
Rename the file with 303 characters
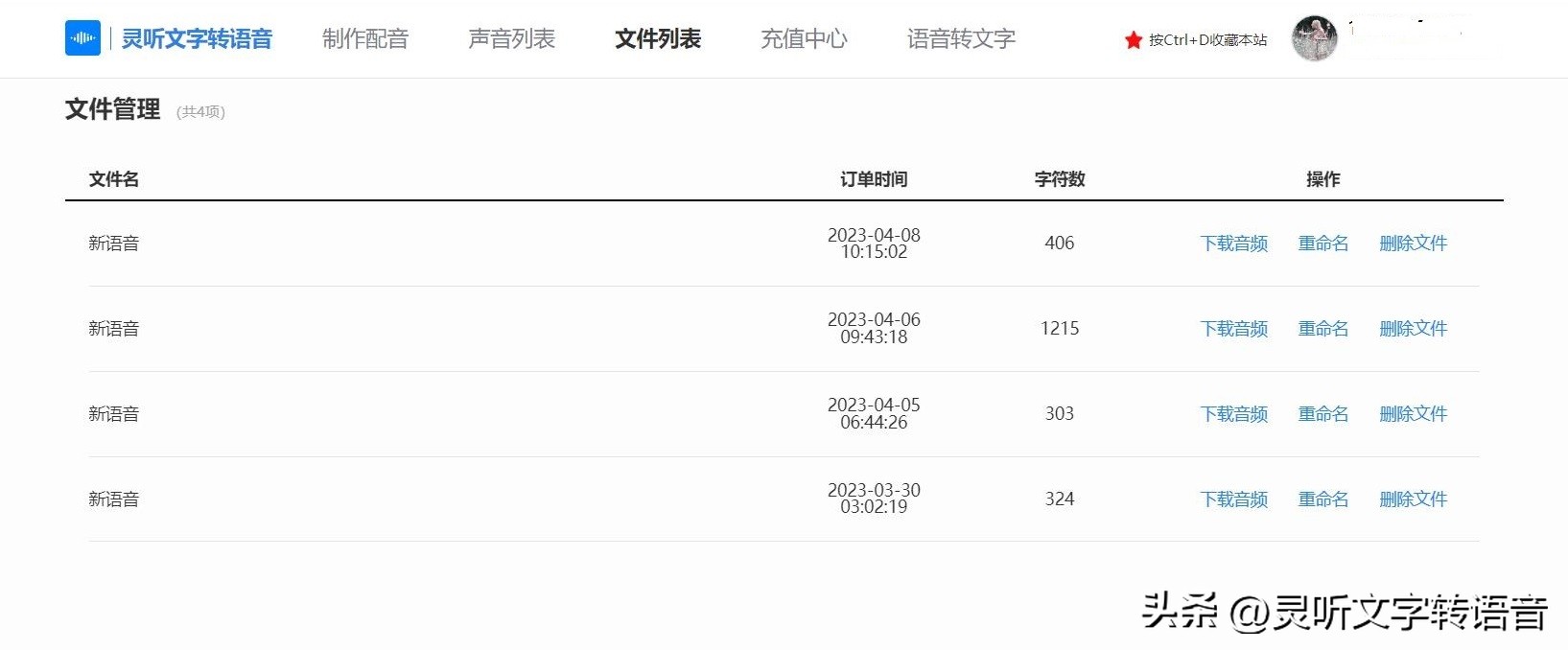tap(1322, 413)
